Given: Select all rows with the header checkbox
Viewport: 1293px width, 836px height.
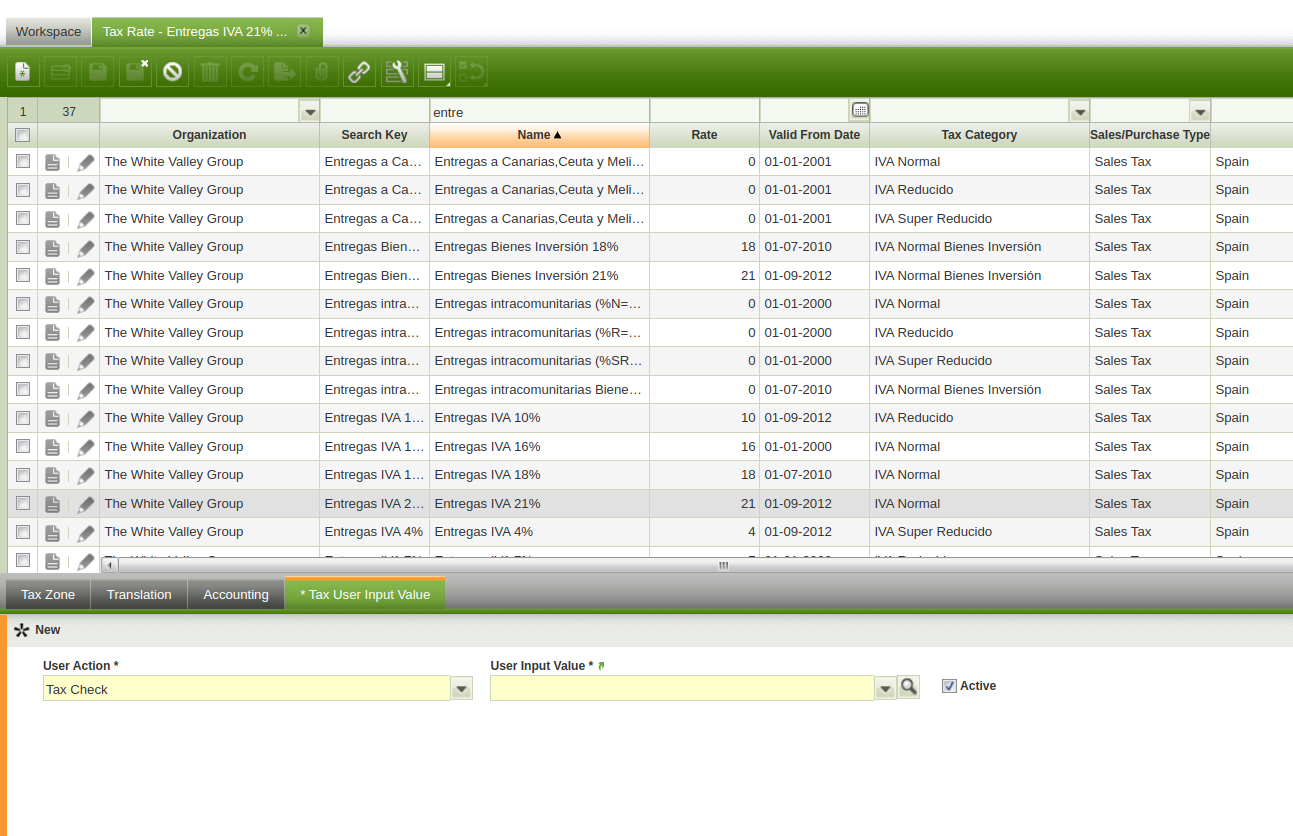Looking at the screenshot, I should 22,135.
